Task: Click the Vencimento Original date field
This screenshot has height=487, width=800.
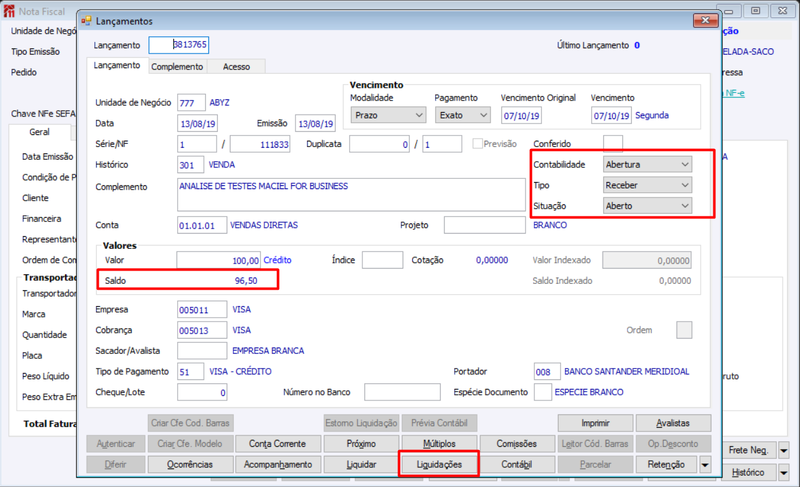Action: (x=521, y=116)
